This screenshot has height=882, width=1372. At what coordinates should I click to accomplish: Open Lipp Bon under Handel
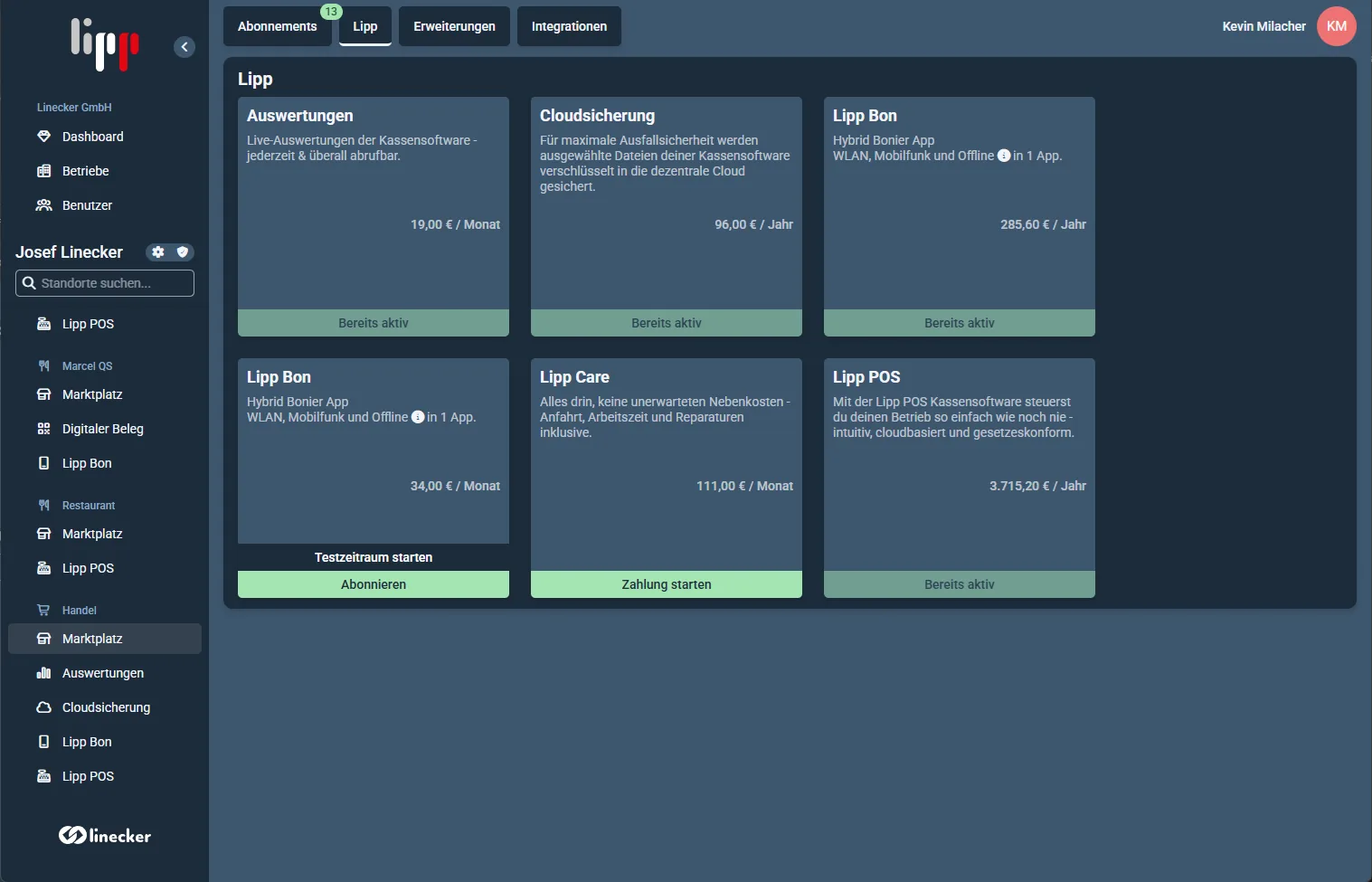(105, 742)
